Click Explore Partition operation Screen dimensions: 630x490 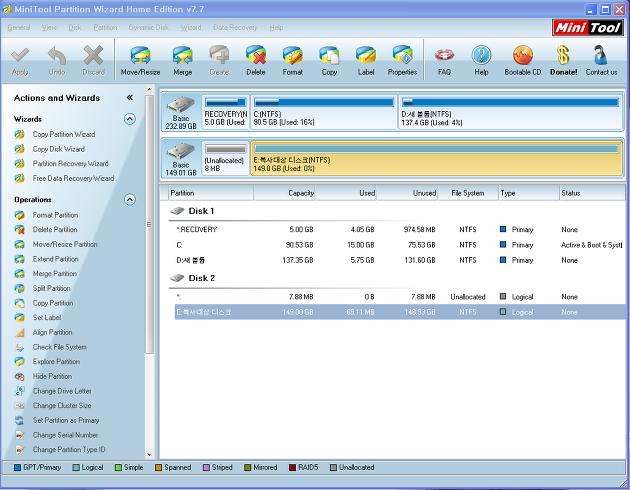point(56,361)
